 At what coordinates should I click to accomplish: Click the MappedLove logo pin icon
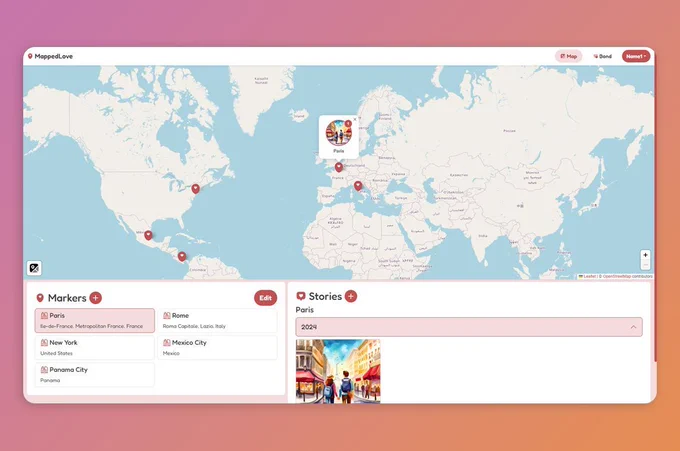coord(30,56)
